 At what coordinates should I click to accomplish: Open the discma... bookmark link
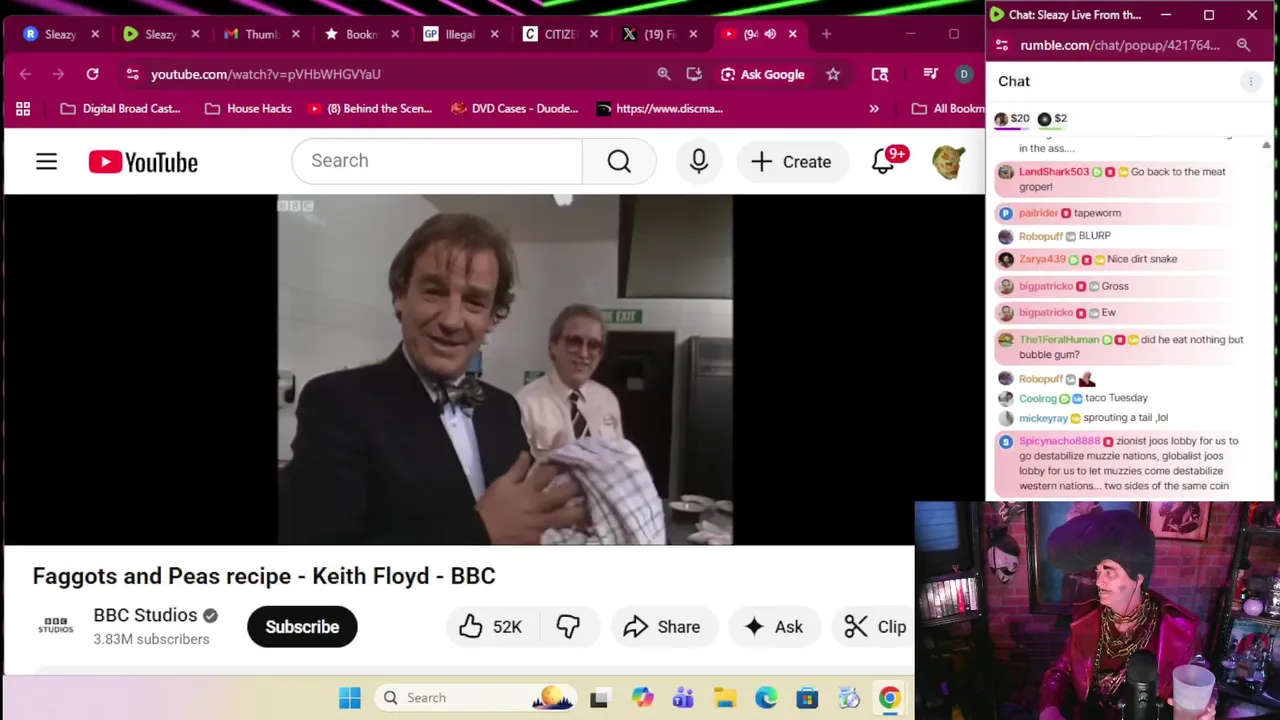(x=660, y=108)
